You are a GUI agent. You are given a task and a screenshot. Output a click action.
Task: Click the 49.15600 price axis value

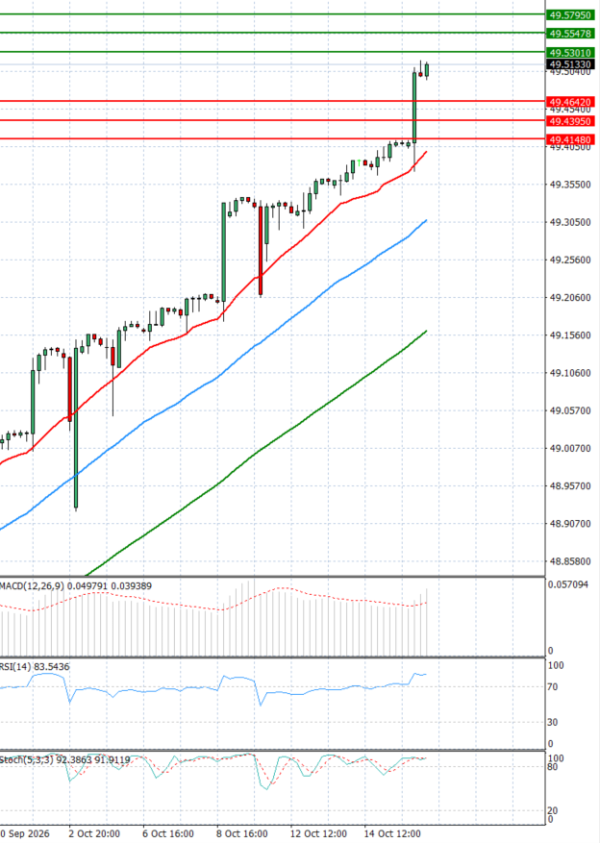(570, 335)
